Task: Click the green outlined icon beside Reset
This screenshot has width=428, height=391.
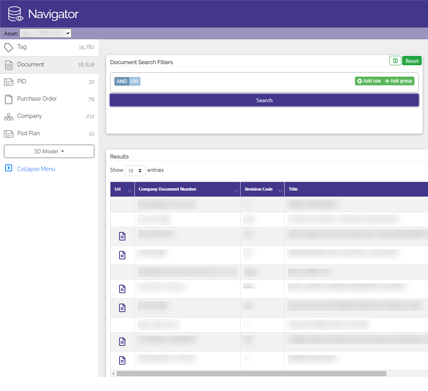Action: tap(395, 61)
